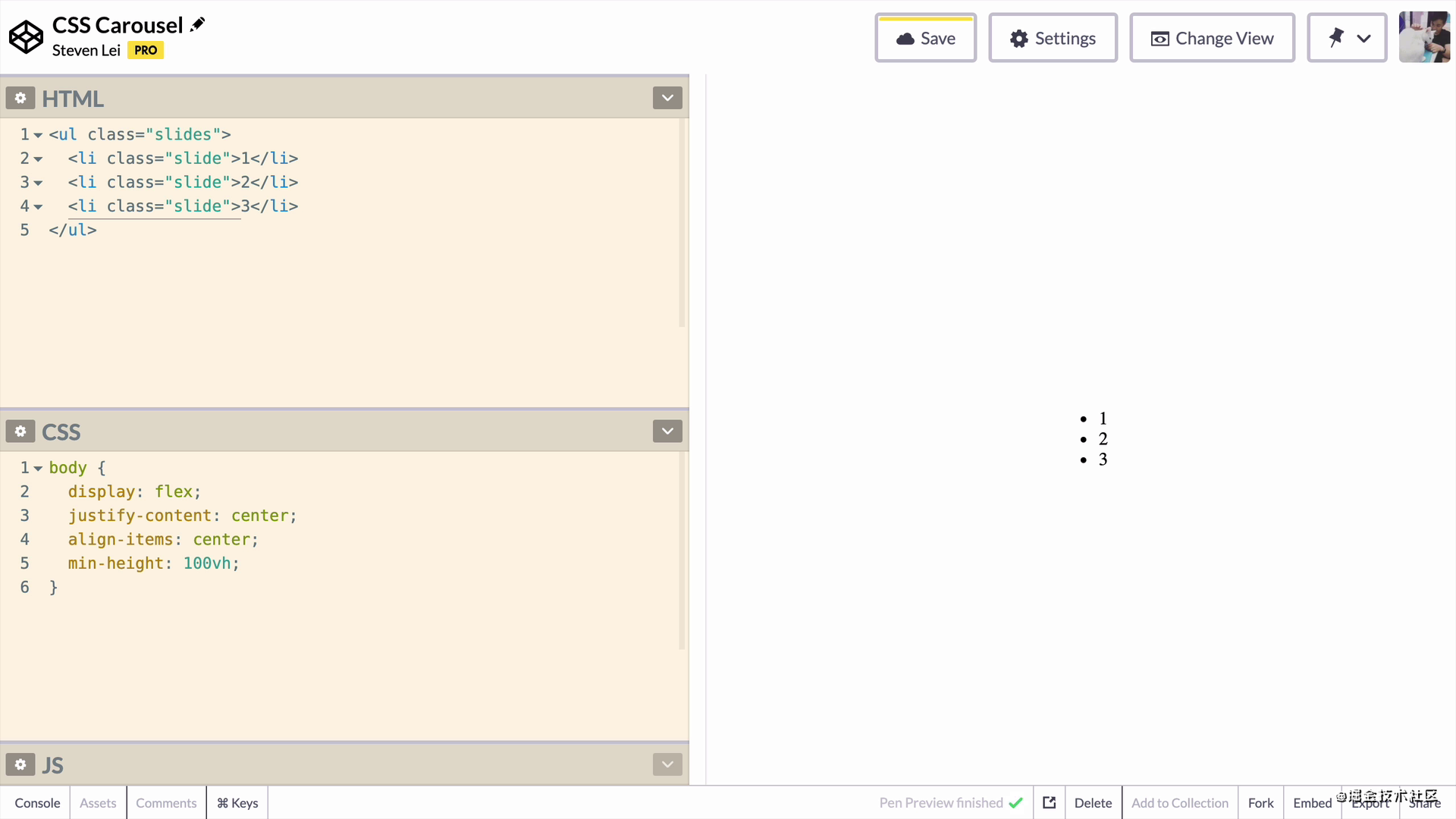Click the JS panel settings gear icon
The height and width of the screenshot is (819, 1456).
(20, 764)
